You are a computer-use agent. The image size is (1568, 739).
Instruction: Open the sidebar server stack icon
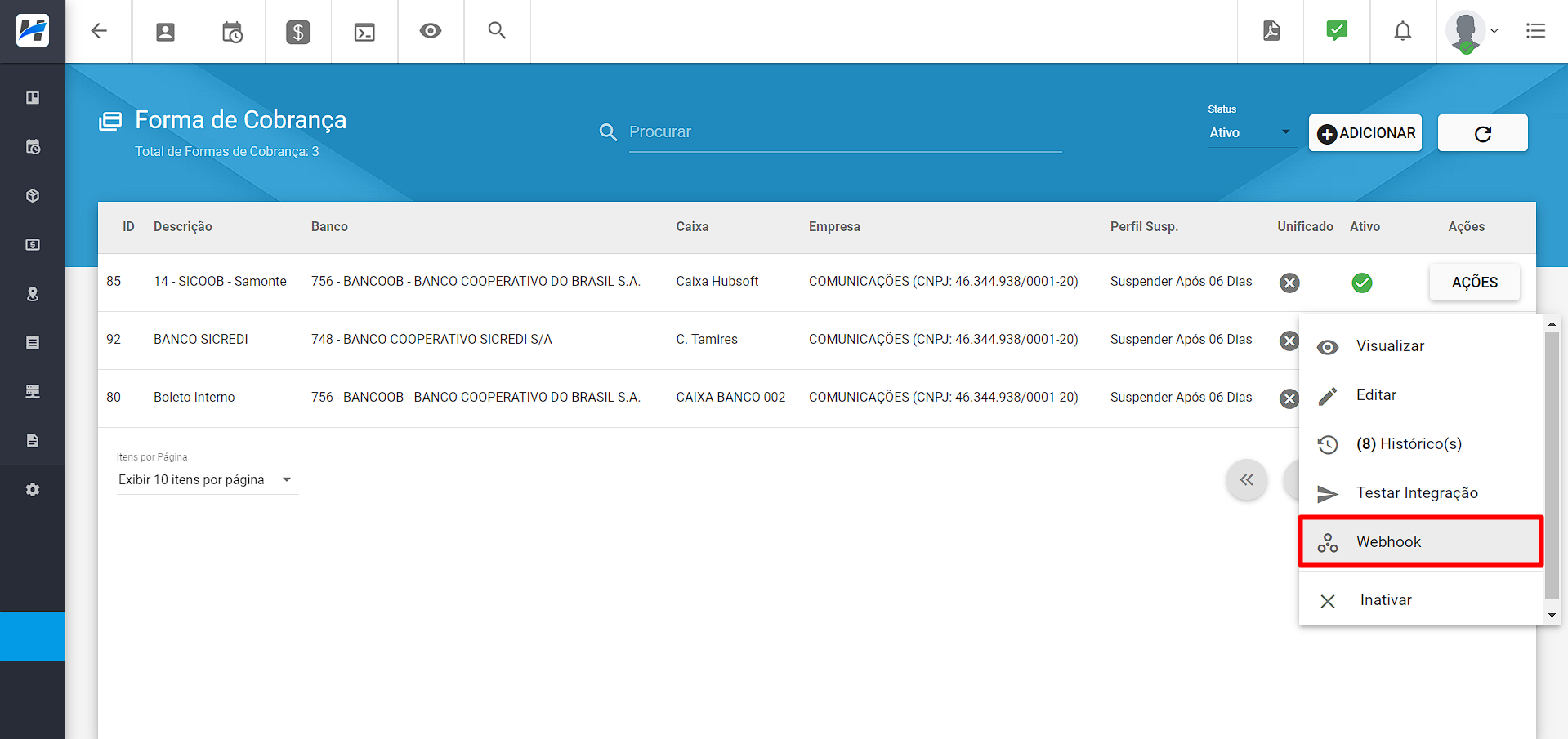[x=33, y=392]
